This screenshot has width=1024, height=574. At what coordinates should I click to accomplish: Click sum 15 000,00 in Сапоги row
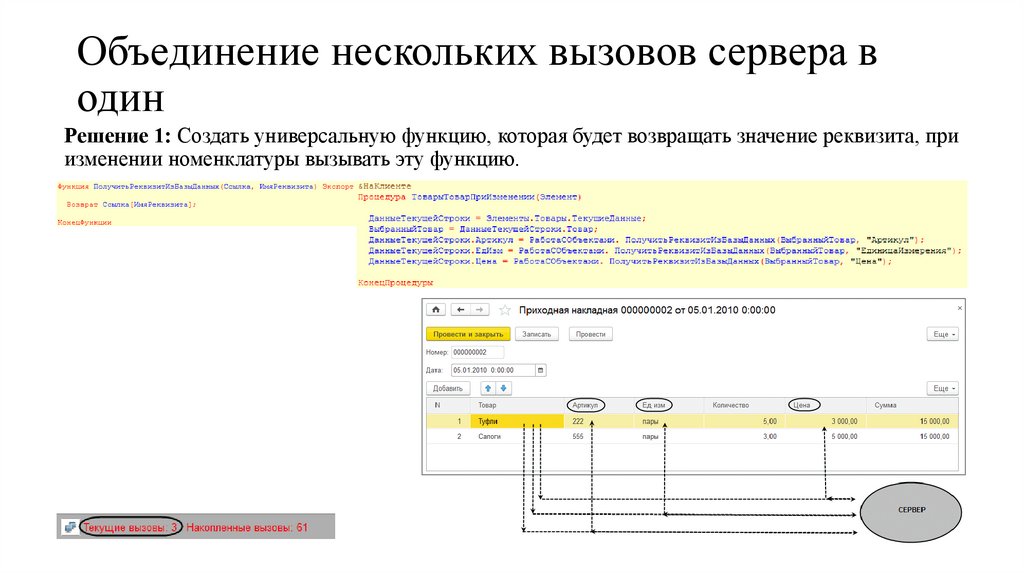(x=935, y=436)
